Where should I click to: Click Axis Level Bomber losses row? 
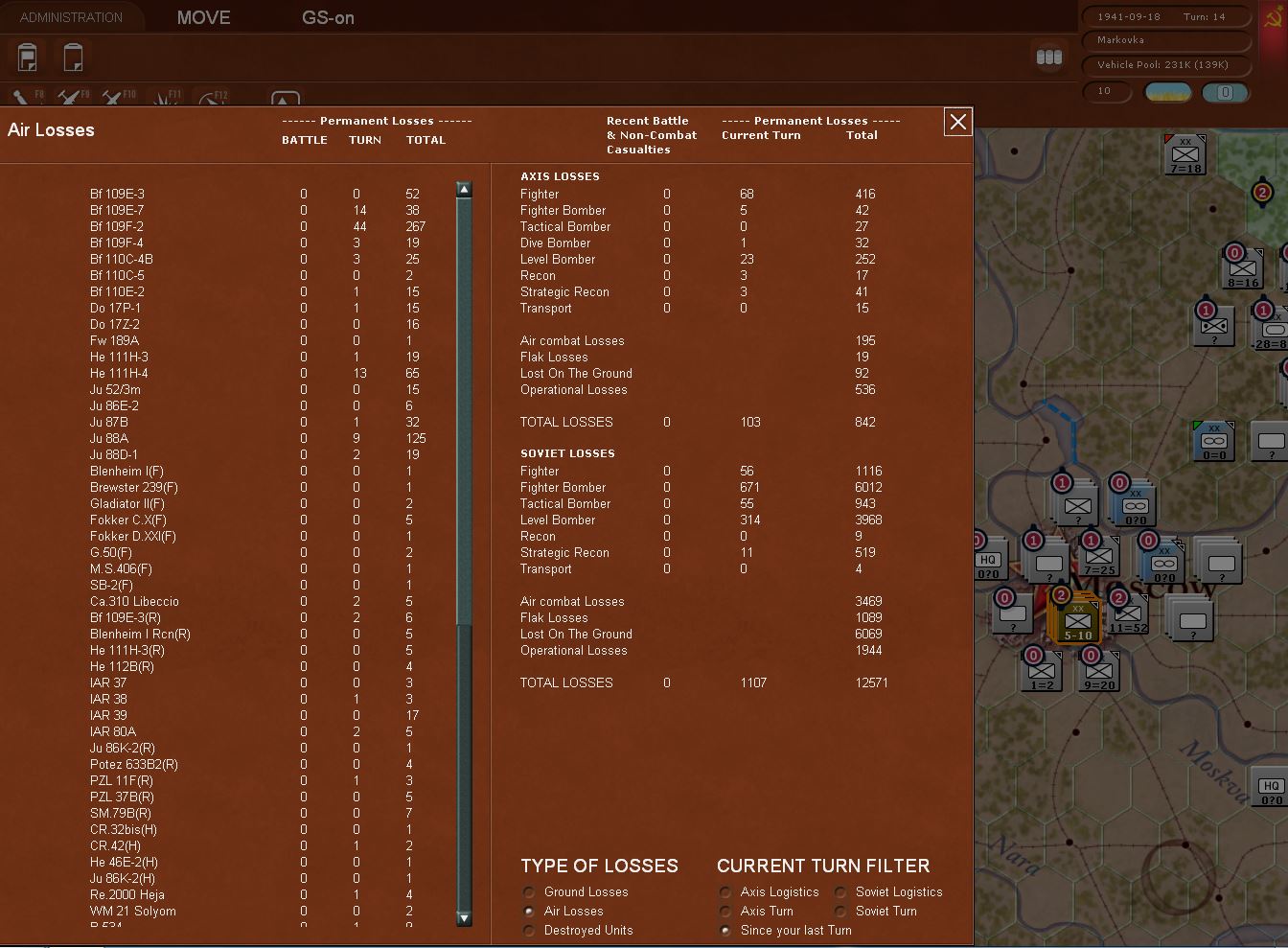[x=700, y=259]
